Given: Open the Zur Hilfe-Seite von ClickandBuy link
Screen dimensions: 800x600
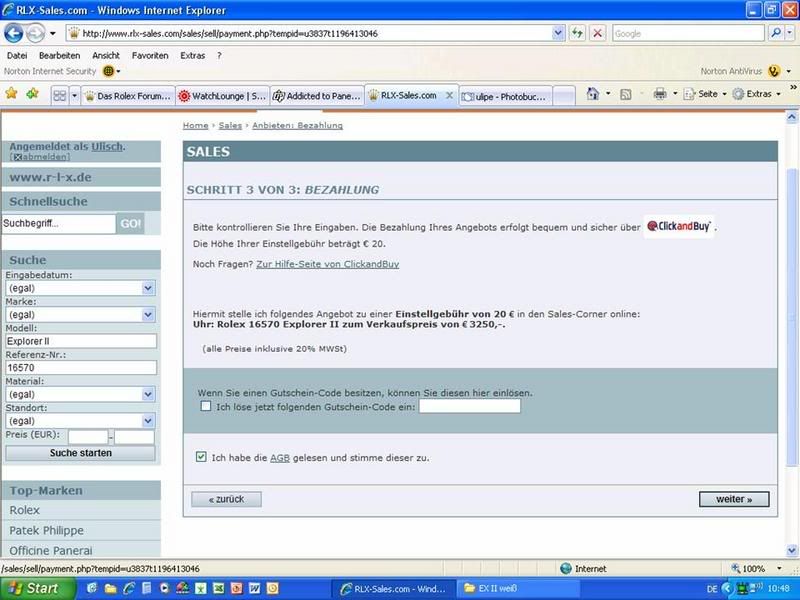Looking at the screenshot, I should (x=328, y=264).
